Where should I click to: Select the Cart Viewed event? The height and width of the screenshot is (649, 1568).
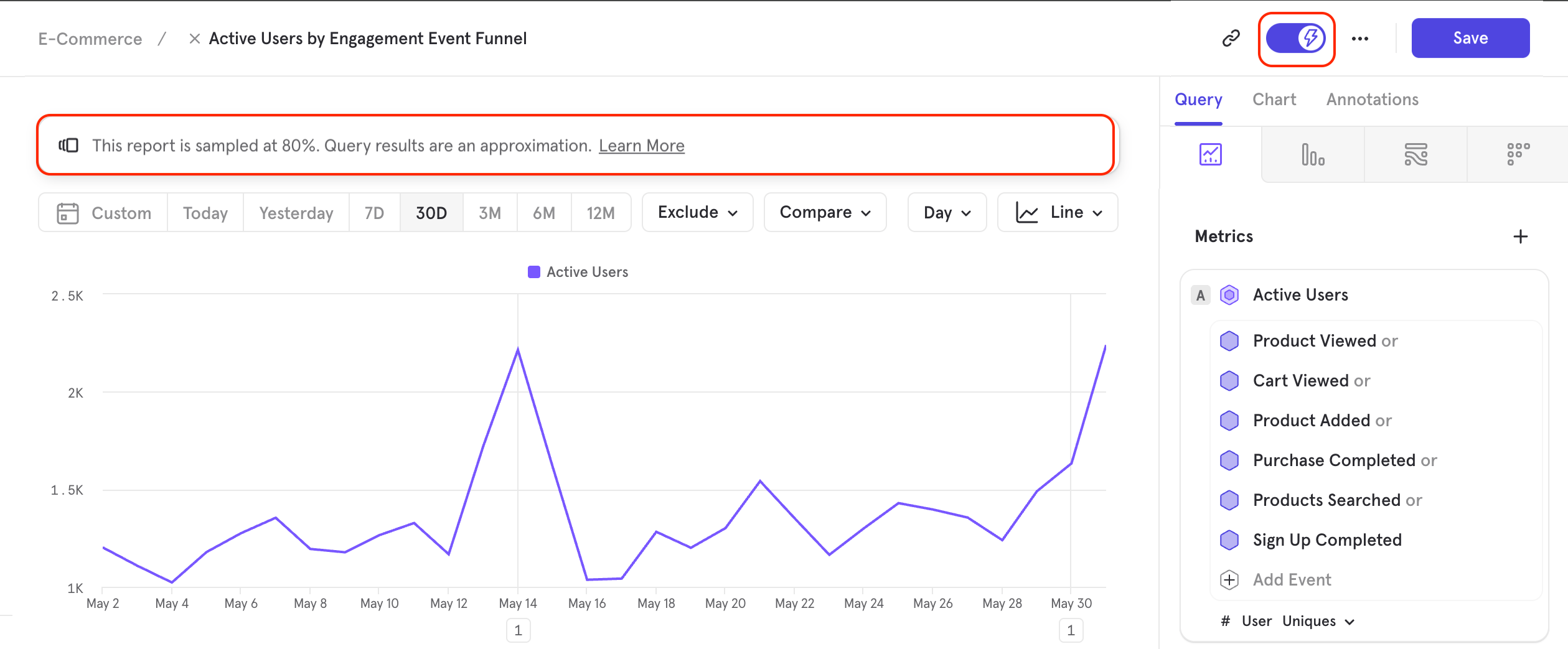click(1300, 381)
